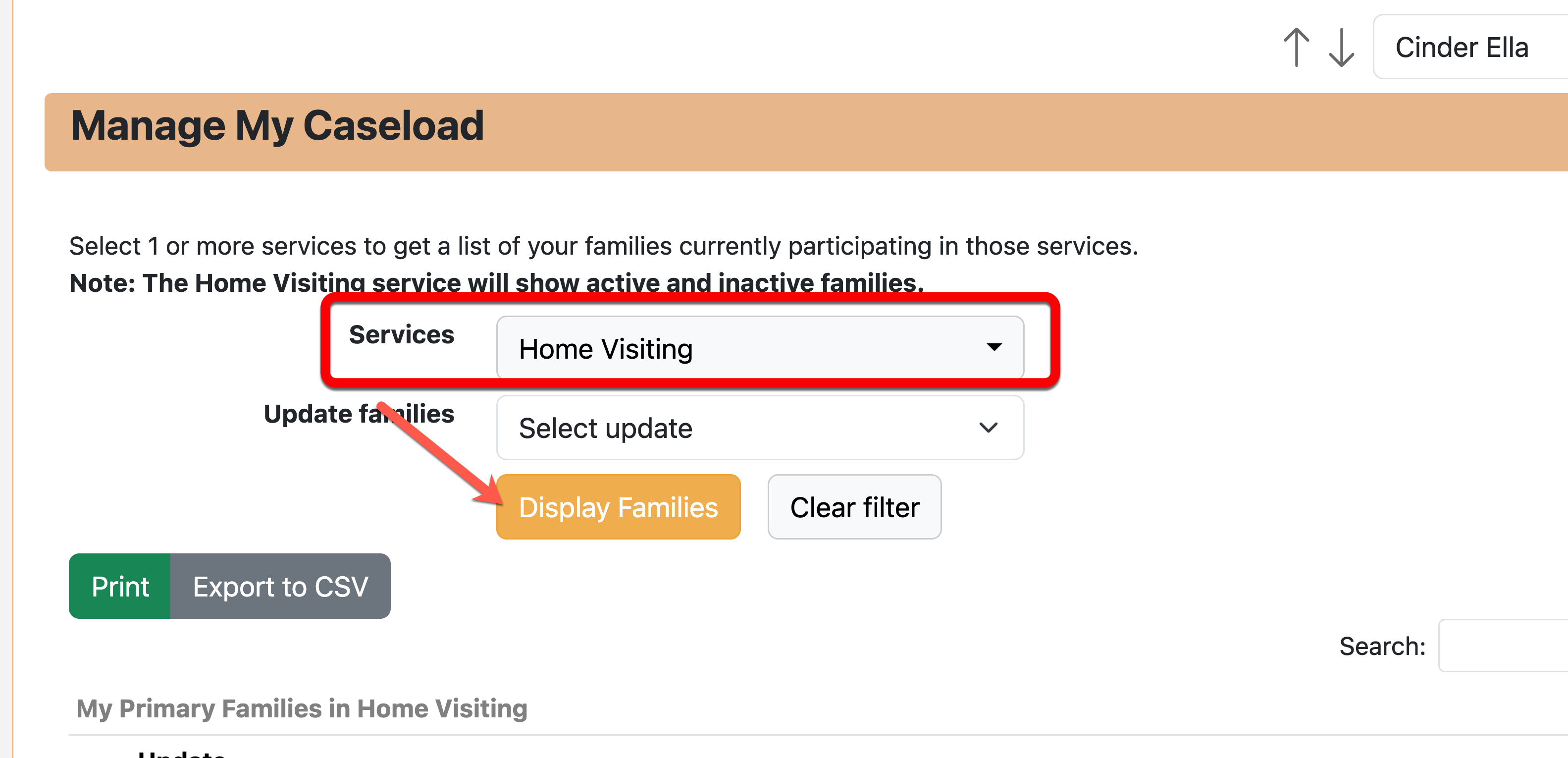Focus the Search input field

tap(1504, 646)
